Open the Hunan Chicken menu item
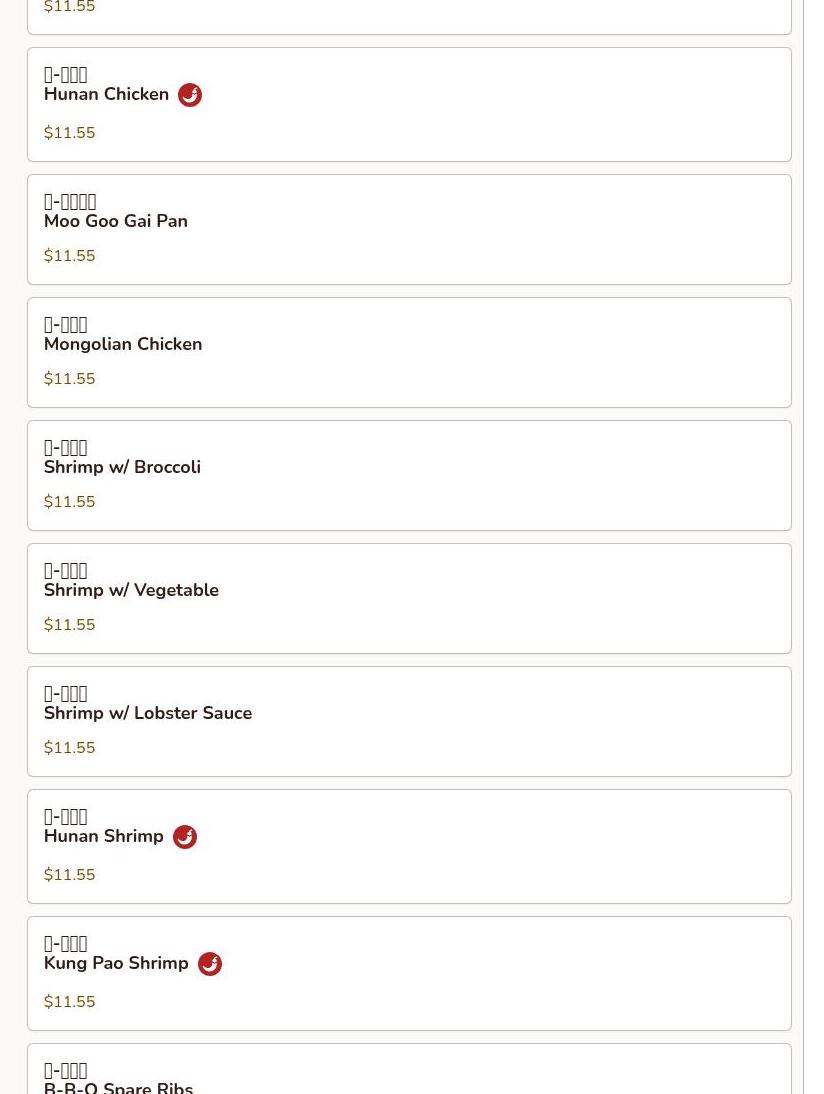Screen dimensions: 824x1094 (x=410, y=105)
